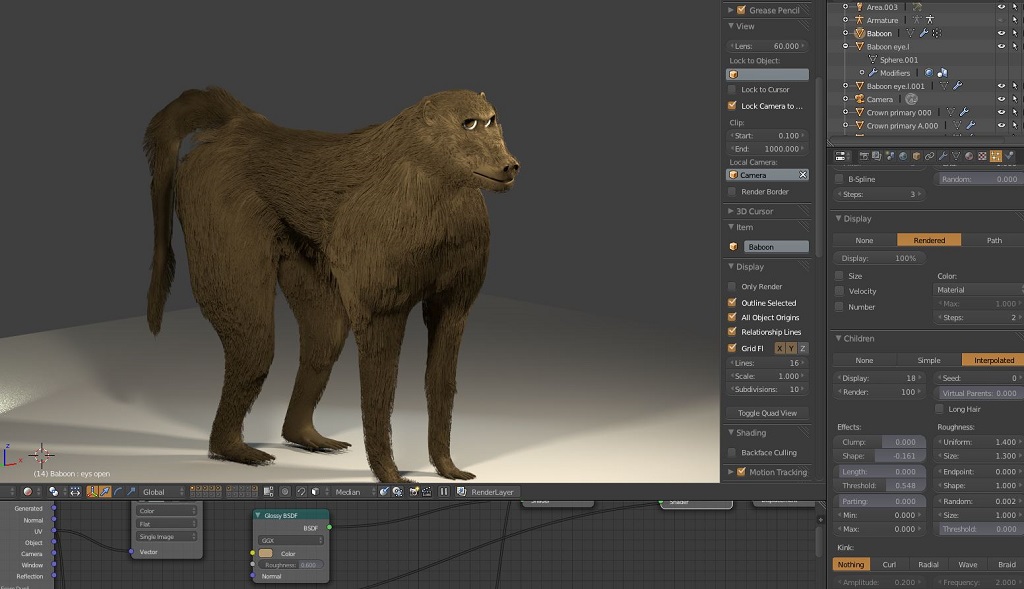Open the World properties tab icon
Screen dimensions: 1024x589
[x=903, y=156]
